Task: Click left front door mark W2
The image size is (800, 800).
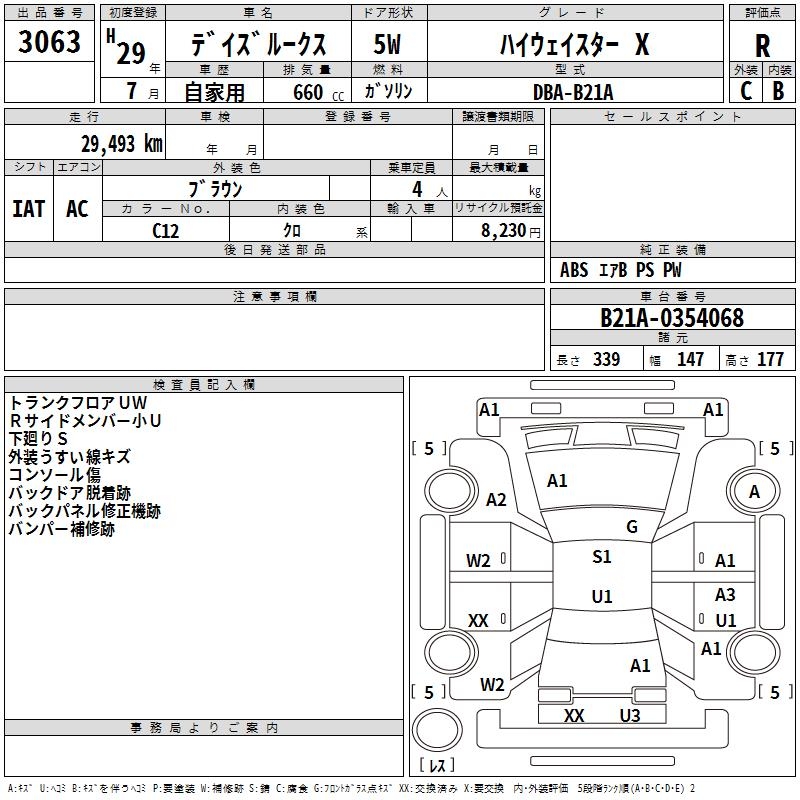Action: coord(478,561)
